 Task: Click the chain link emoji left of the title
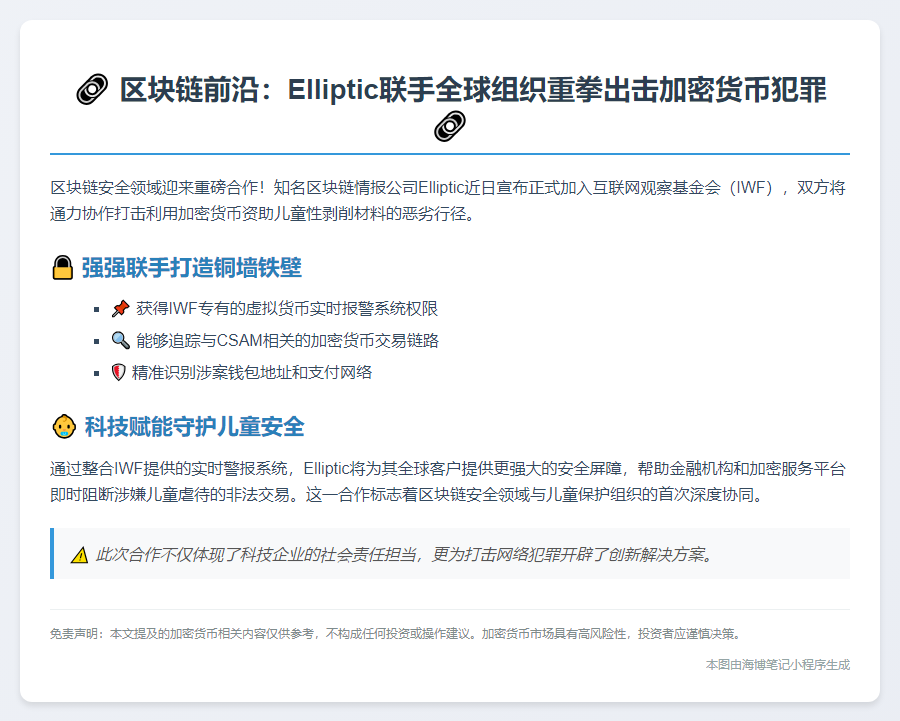92,90
